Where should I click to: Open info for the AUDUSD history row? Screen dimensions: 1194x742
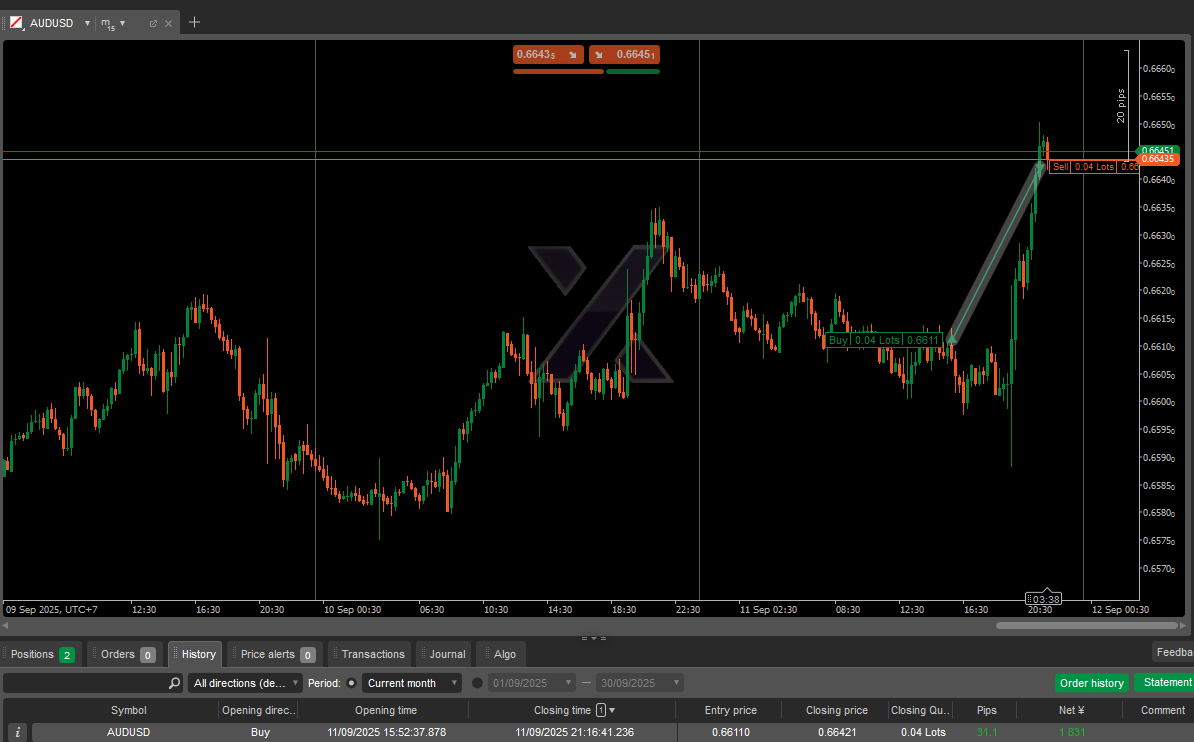click(x=17, y=732)
